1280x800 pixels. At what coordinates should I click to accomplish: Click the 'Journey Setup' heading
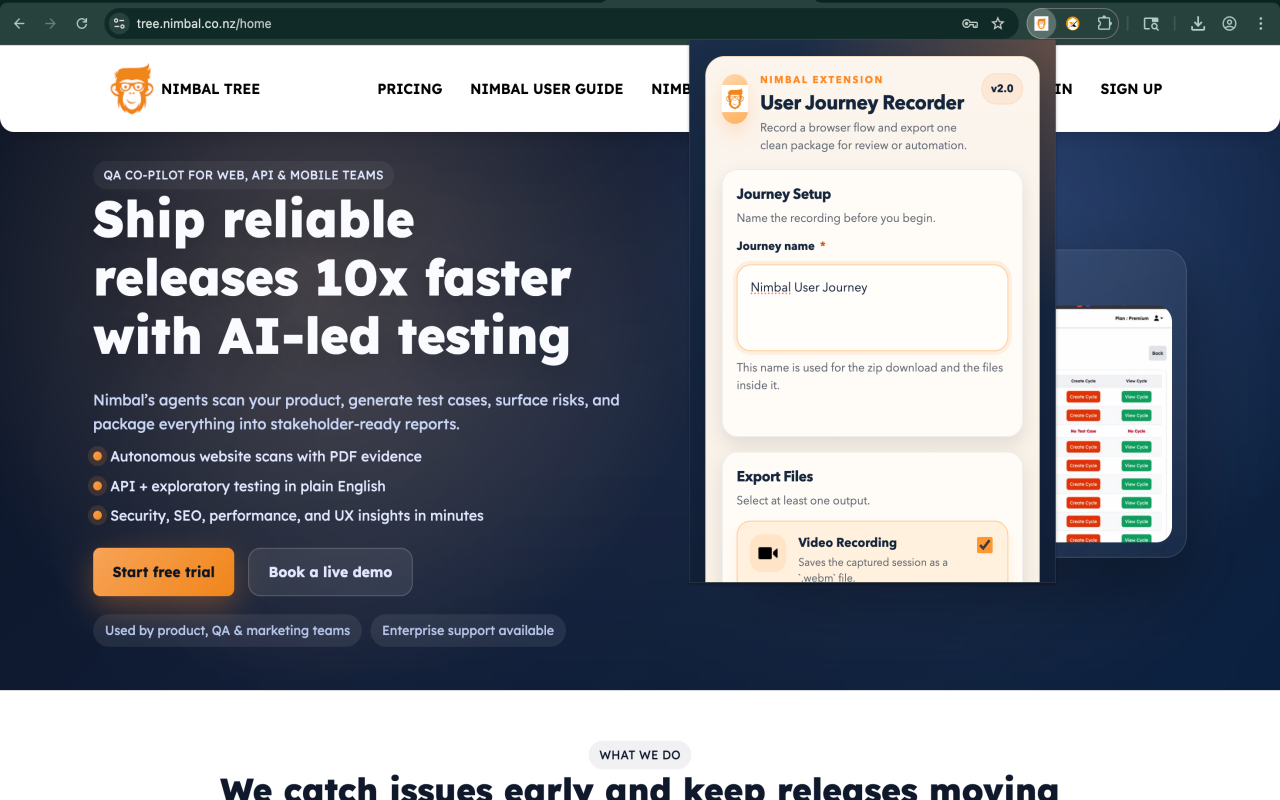coord(784,194)
